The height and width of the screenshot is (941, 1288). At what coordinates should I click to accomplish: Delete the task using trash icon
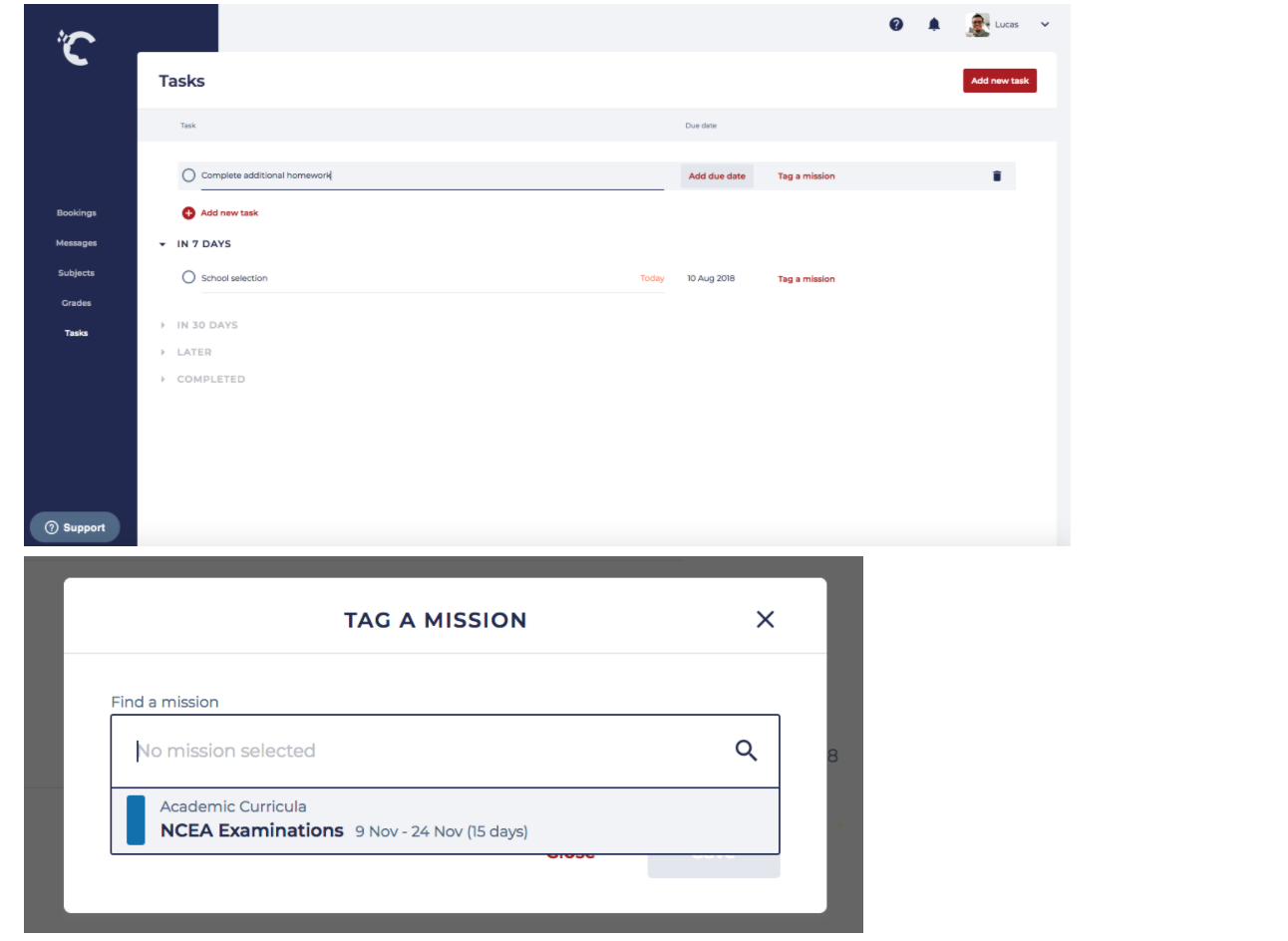997,176
